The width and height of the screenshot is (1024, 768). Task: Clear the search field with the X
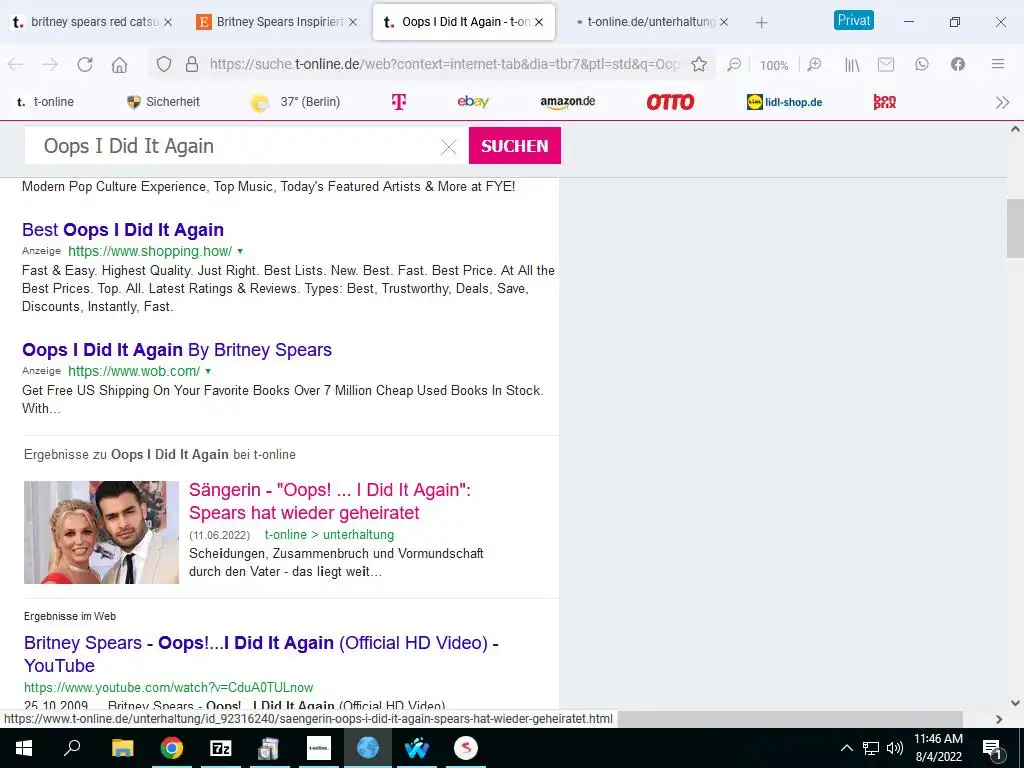(449, 147)
